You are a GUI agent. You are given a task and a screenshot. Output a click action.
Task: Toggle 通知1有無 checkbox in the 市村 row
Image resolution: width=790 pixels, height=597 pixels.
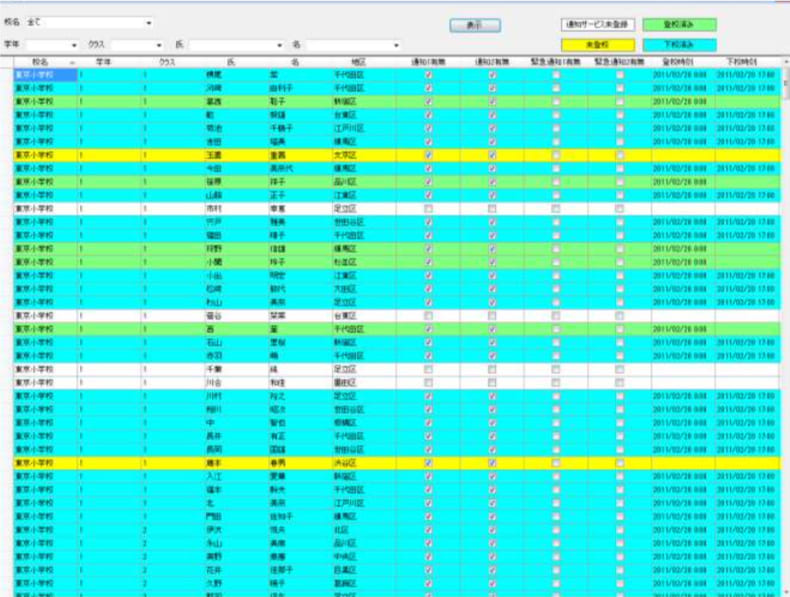[428, 209]
